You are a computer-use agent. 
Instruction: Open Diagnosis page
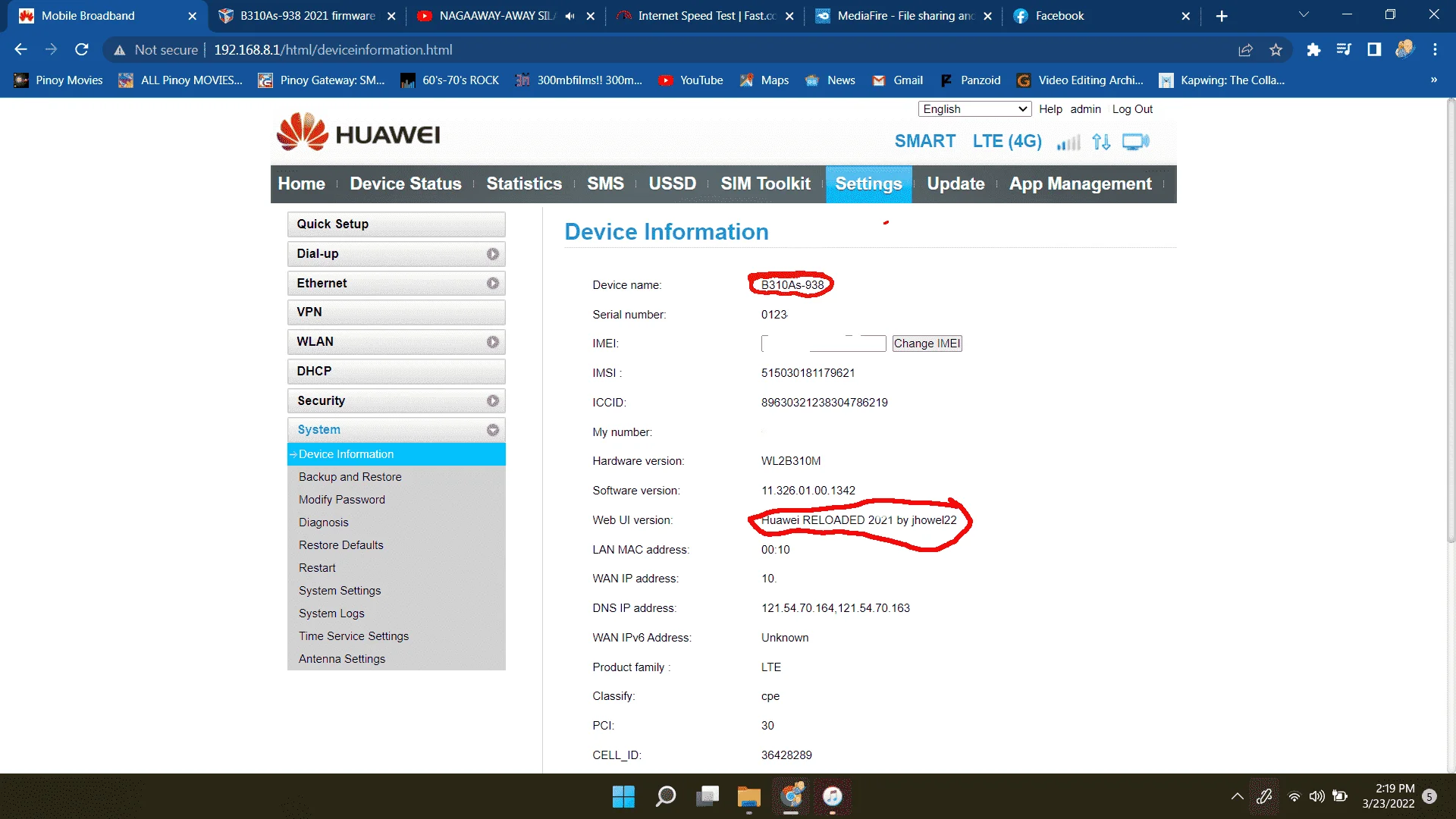click(x=323, y=522)
